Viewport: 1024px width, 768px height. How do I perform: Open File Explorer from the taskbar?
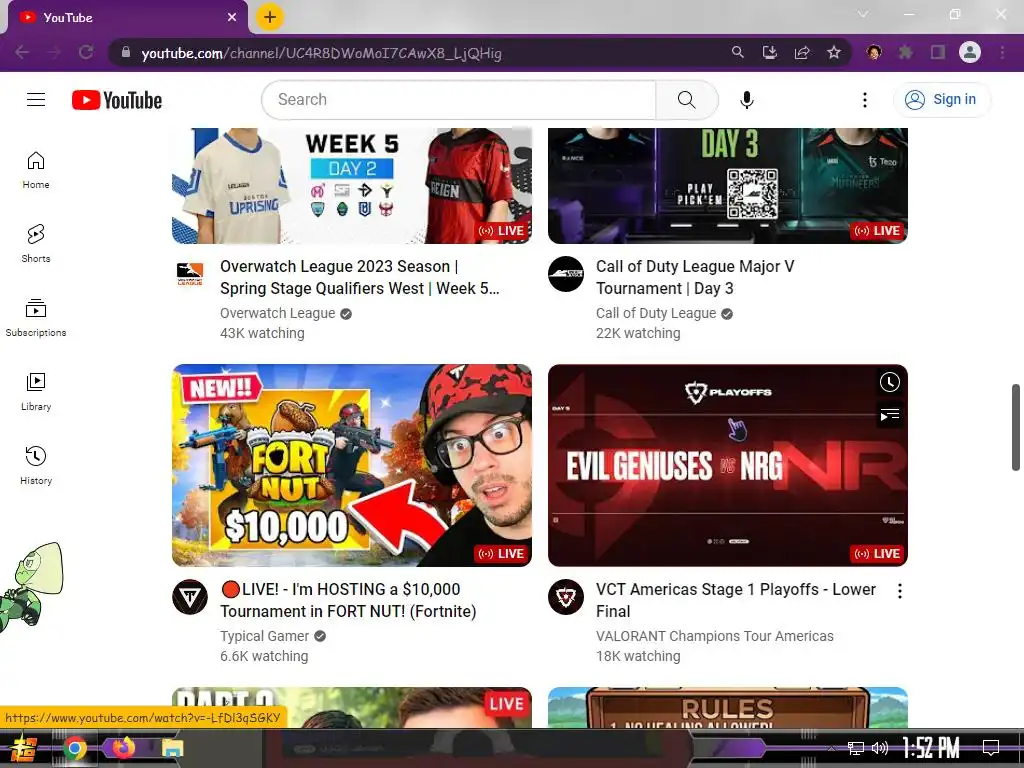click(x=172, y=748)
